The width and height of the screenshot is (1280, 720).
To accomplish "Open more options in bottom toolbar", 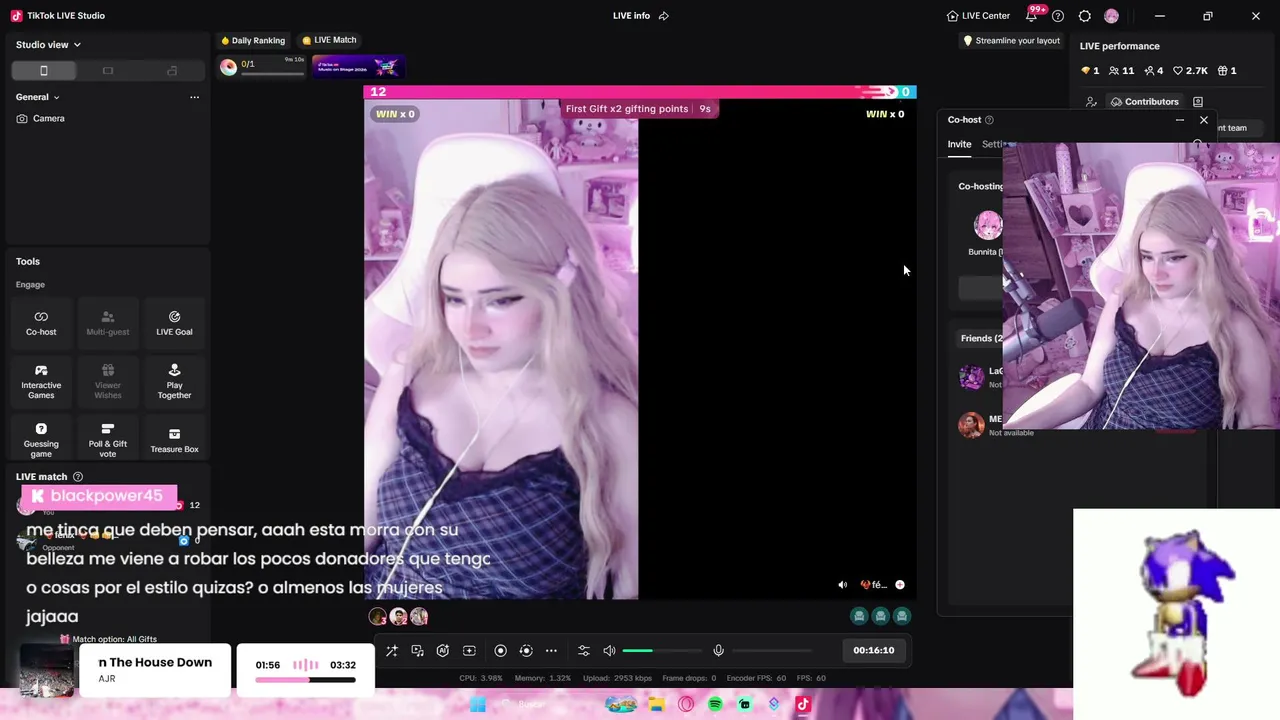I will (551, 651).
